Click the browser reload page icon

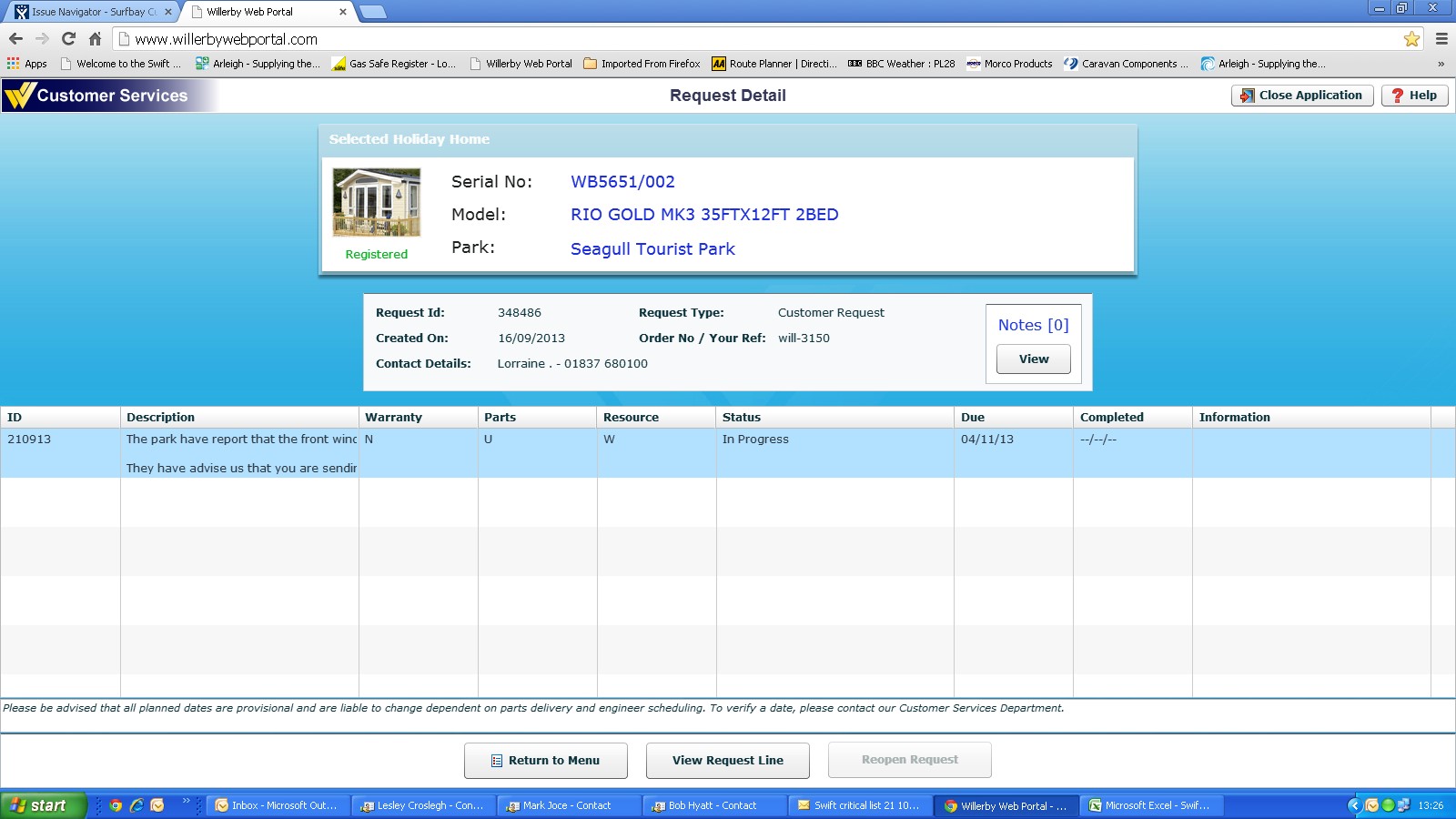(68, 39)
